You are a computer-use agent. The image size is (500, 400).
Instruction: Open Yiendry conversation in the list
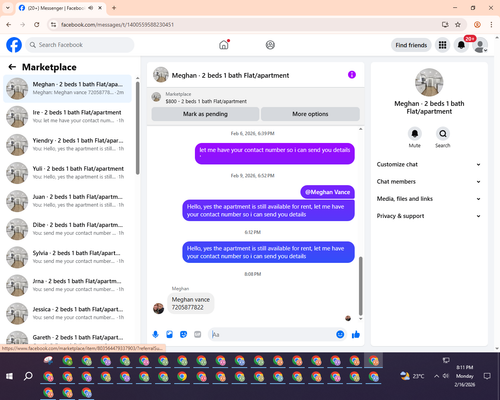(x=67, y=145)
